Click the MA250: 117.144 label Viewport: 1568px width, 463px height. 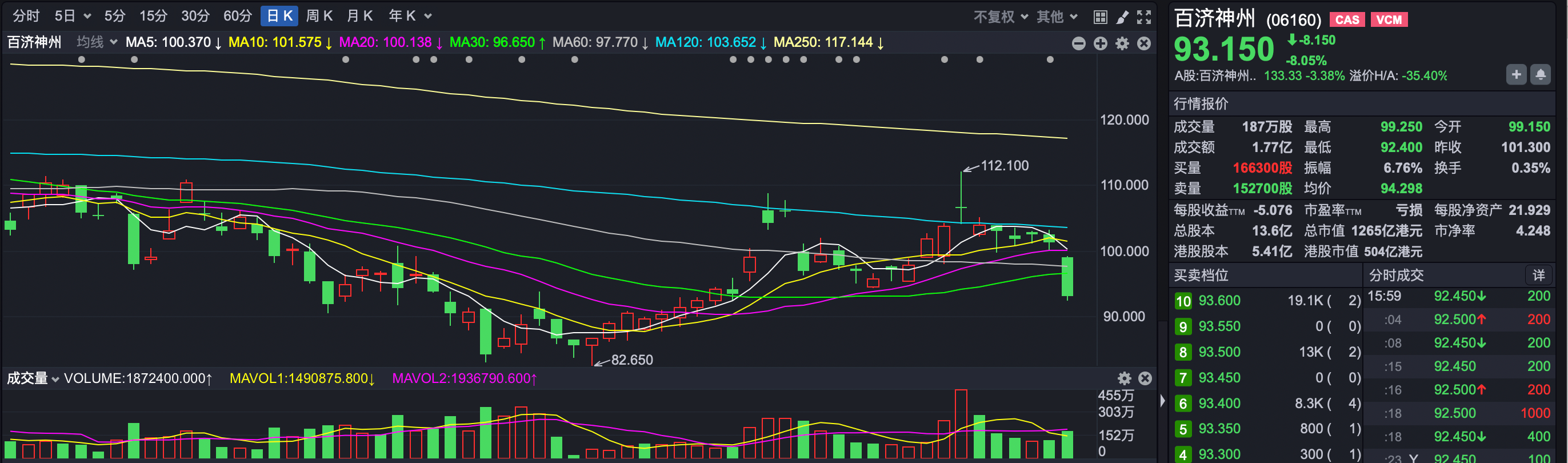point(829,42)
